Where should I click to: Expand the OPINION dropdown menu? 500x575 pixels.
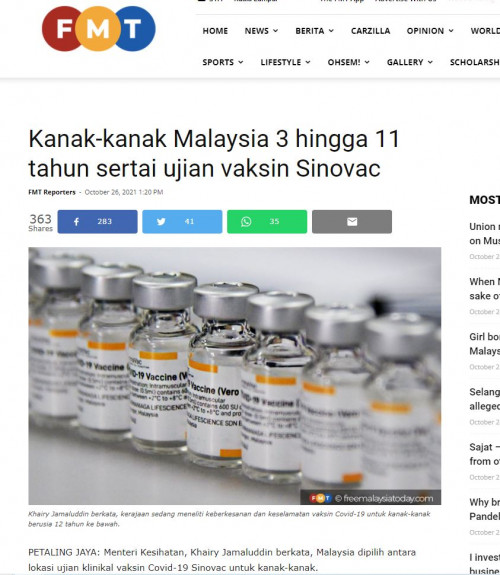(430, 31)
